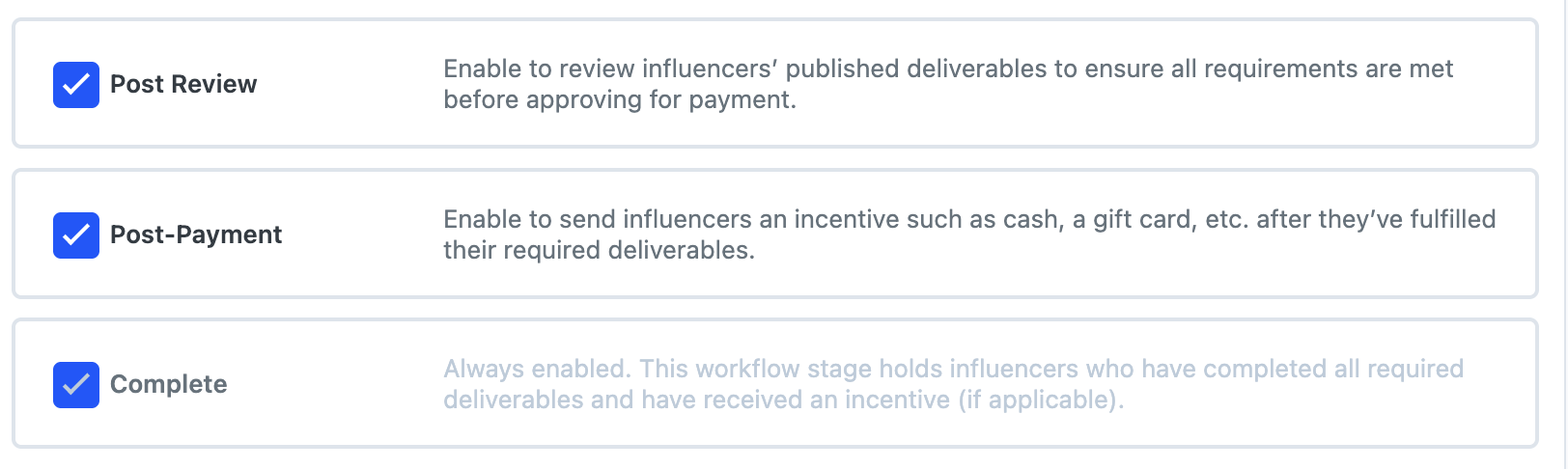Click the Complete label text
This screenshot has height=469, width=1568.
169,385
